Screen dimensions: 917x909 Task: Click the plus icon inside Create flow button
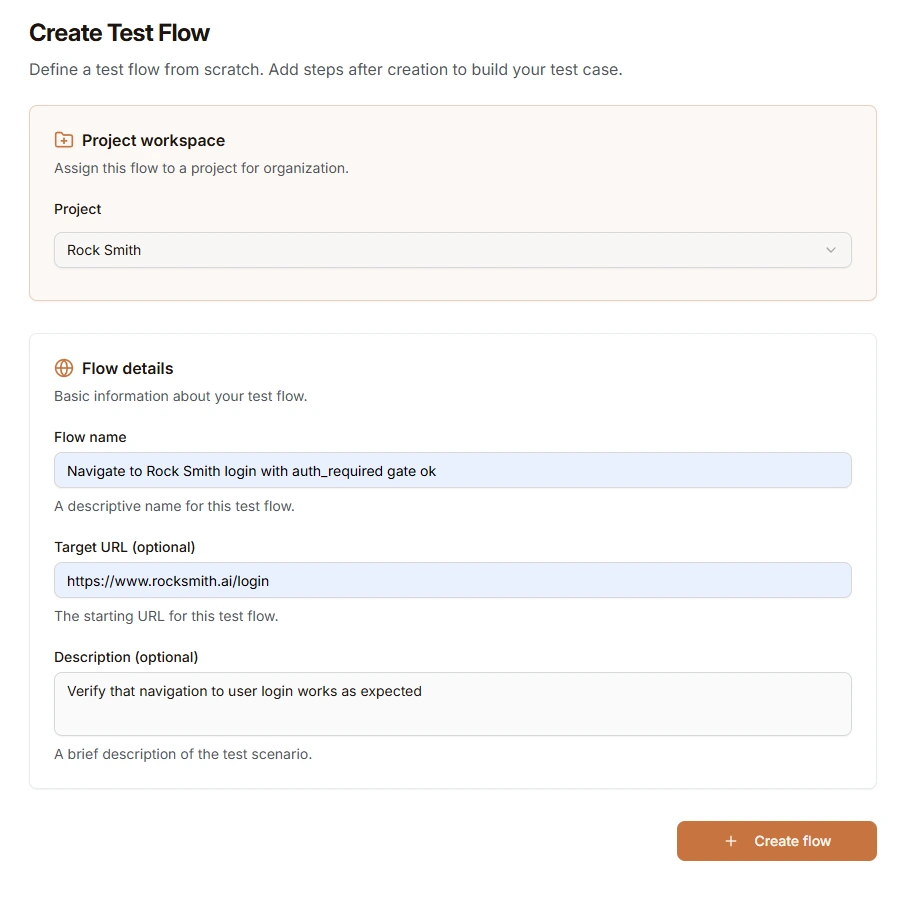click(730, 841)
